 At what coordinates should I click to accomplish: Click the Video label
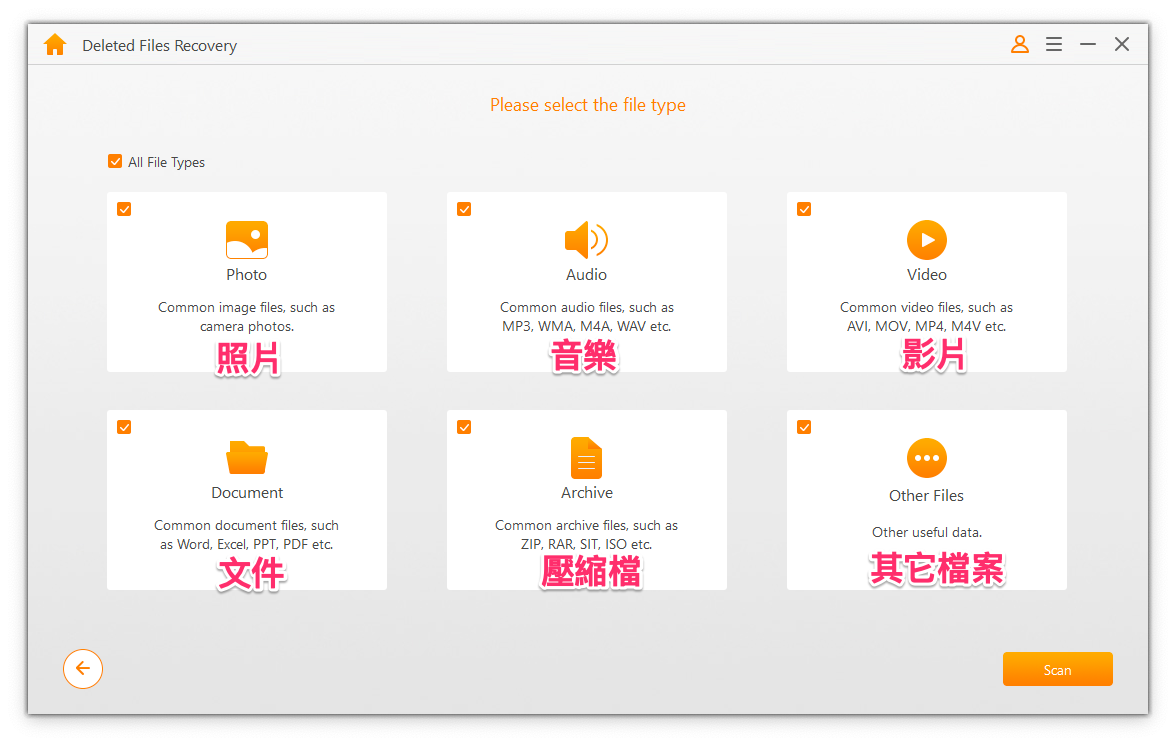[927, 274]
